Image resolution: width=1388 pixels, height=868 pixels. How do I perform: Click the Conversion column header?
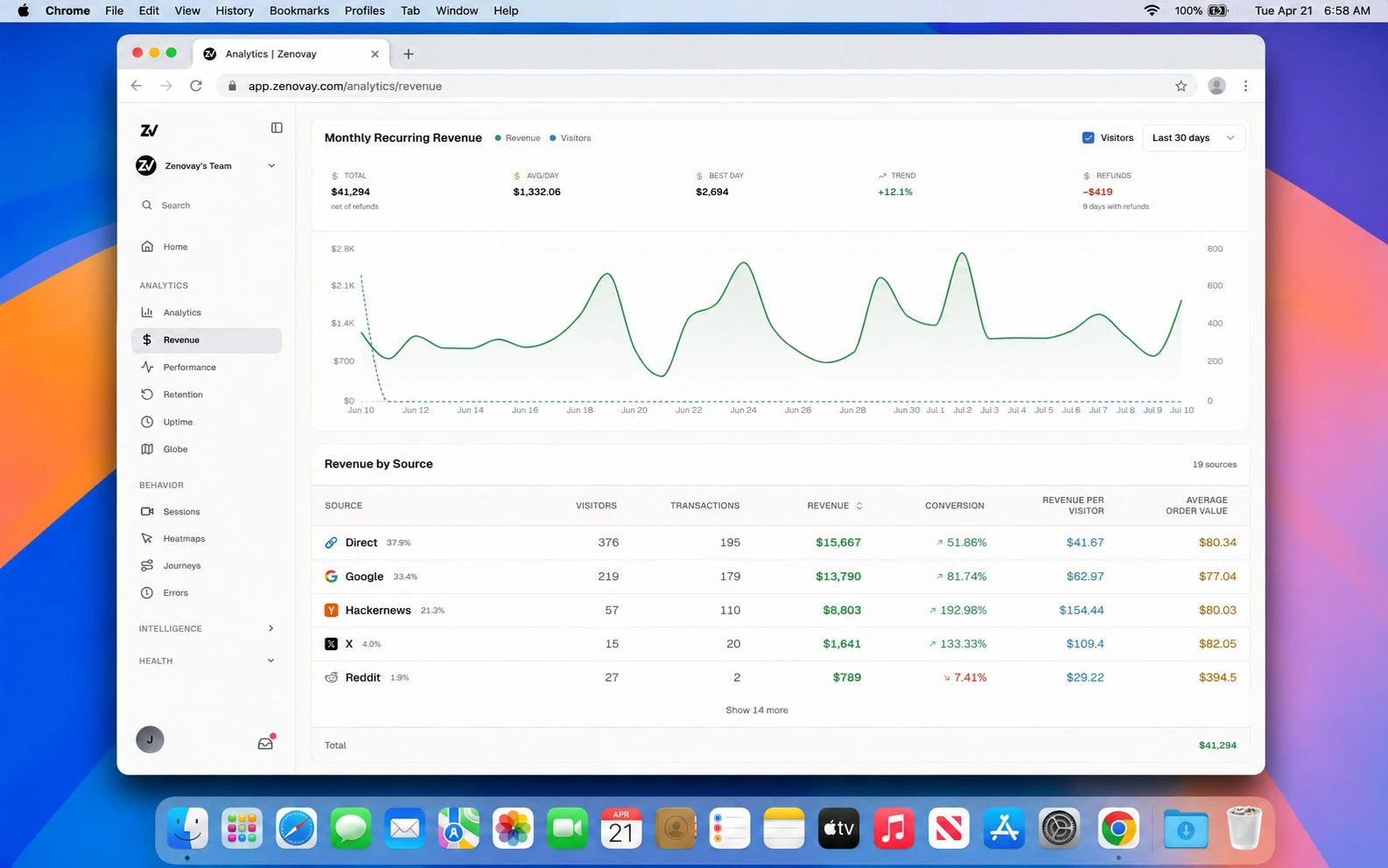(x=954, y=506)
